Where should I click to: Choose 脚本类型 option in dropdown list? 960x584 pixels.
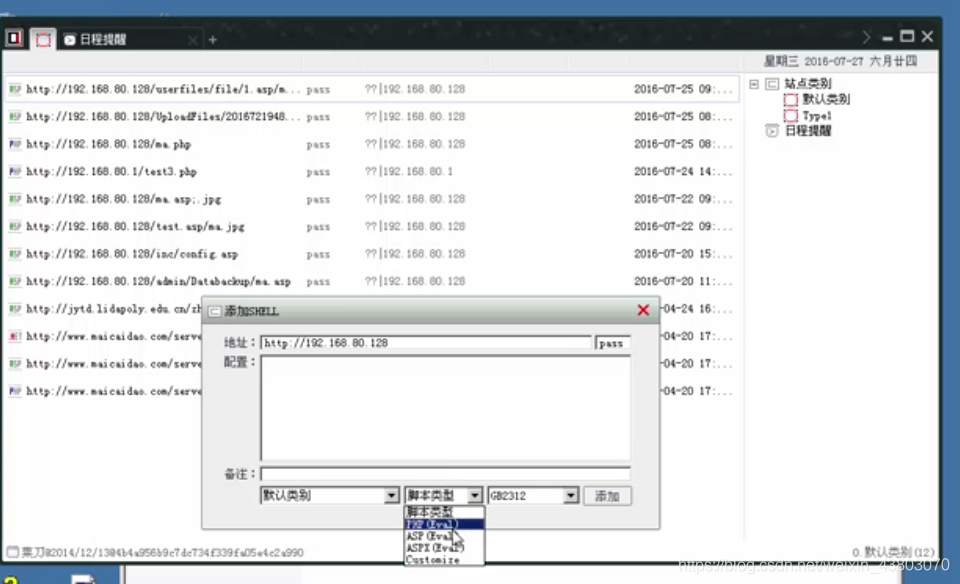pos(444,512)
